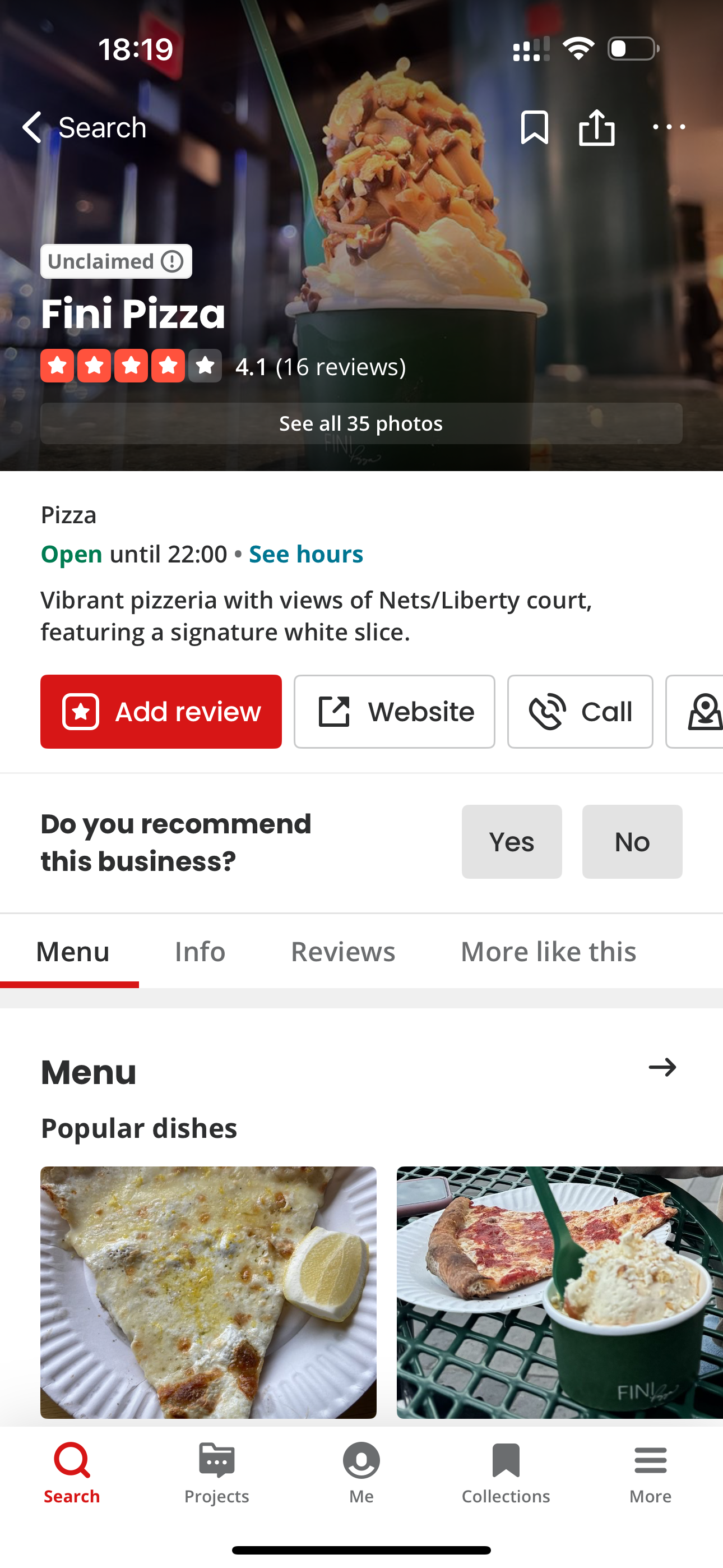Tap the share icon
The height and width of the screenshot is (1568, 723).
click(x=596, y=127)
